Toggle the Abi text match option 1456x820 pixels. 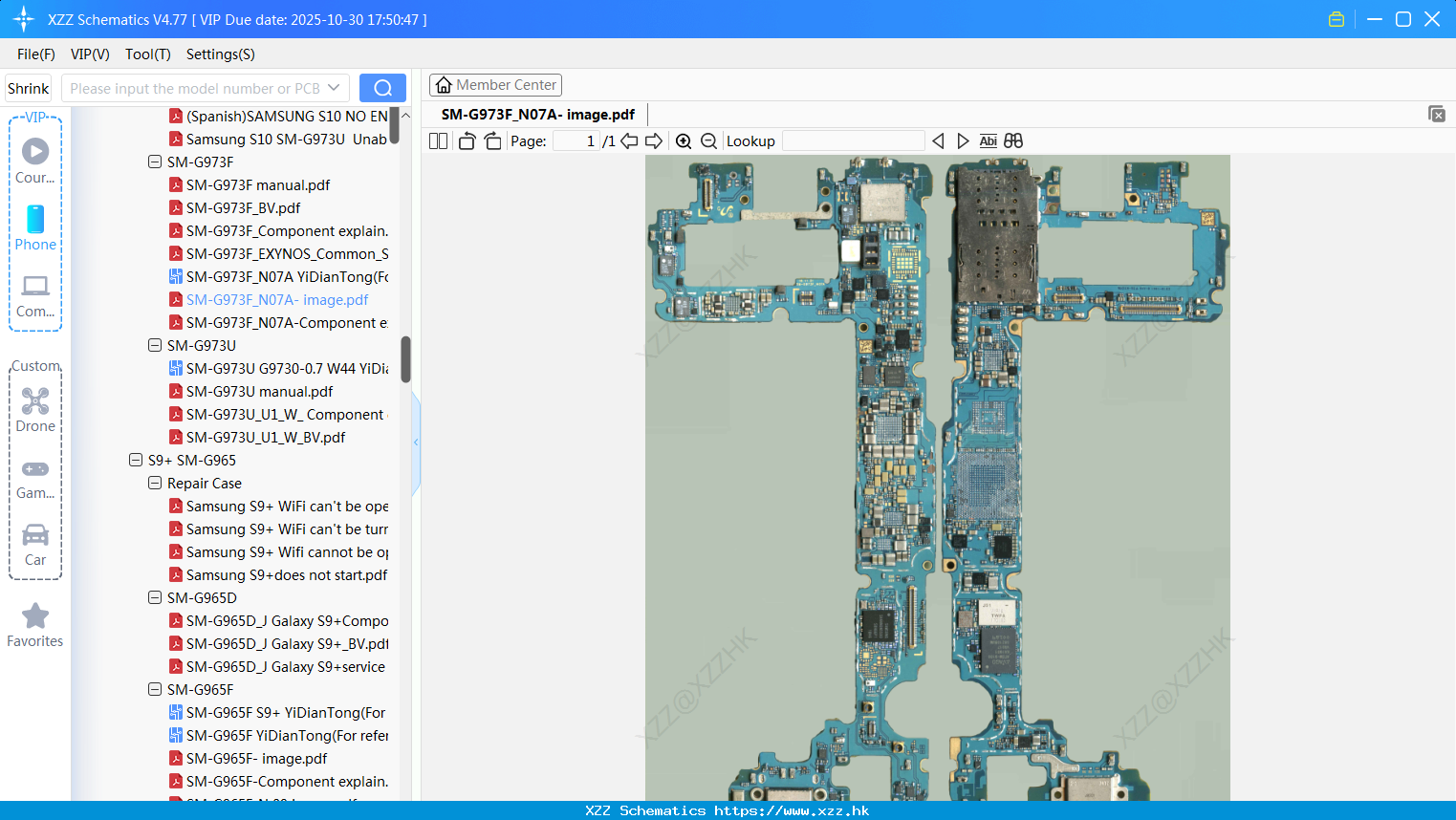tap(989, 140)
